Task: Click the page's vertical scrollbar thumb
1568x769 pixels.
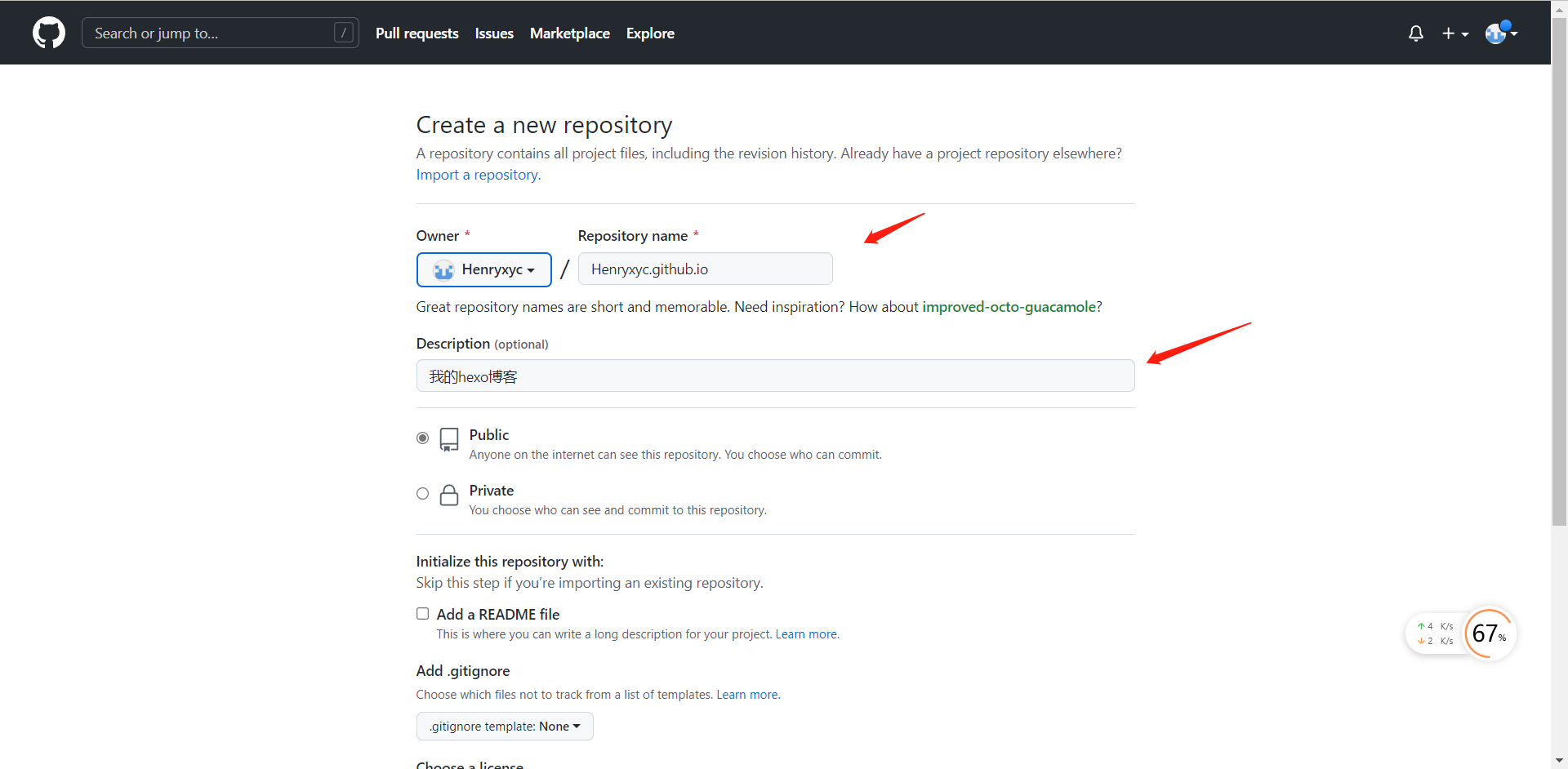Action: tap(1559, 269)
